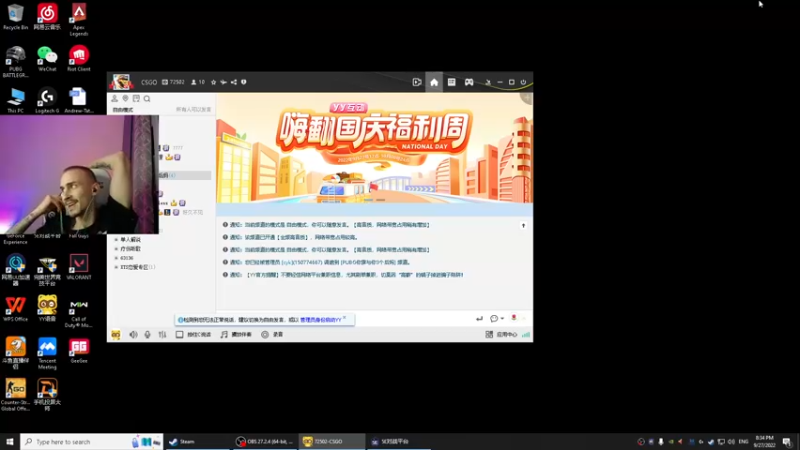Select the Riot Client desktop icon
The height and width of the screenshot is (450, 800).
[x=79, y=58]
